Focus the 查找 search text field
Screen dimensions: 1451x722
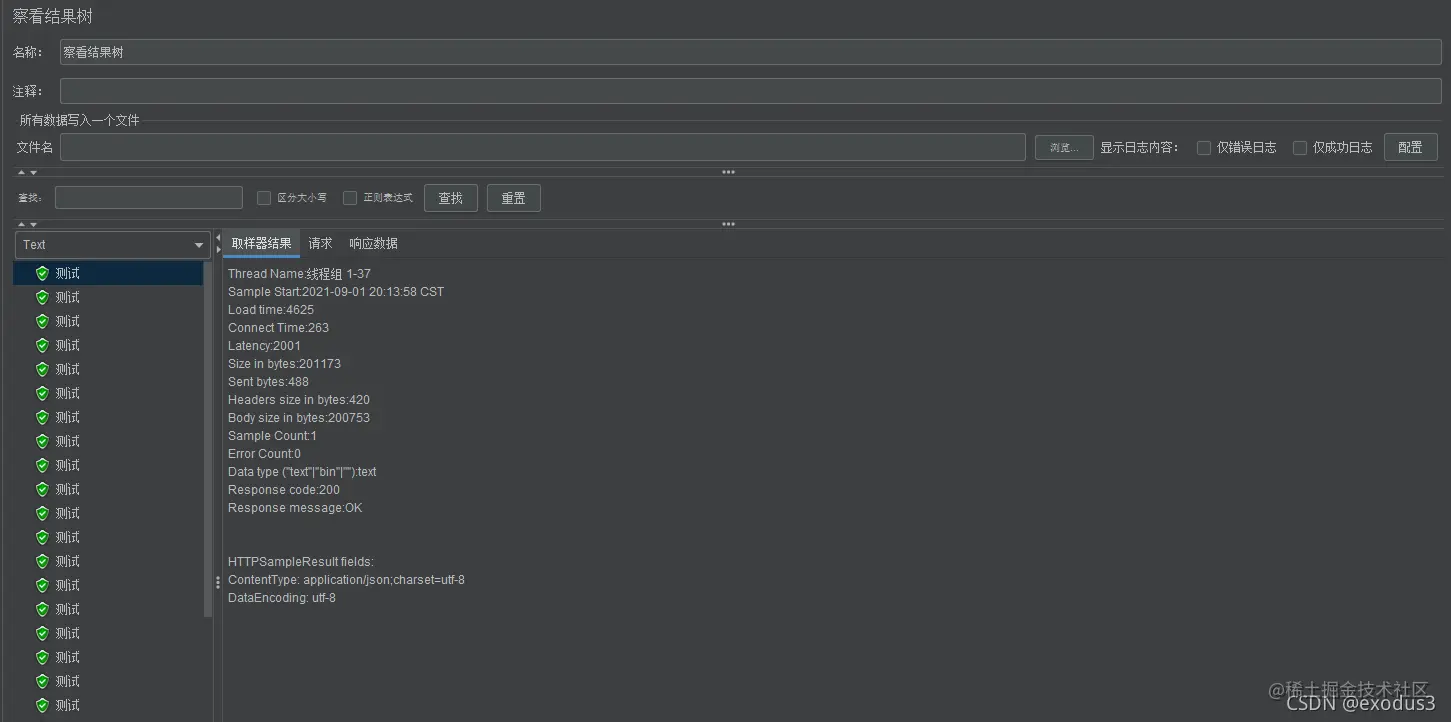coord(149,198)
